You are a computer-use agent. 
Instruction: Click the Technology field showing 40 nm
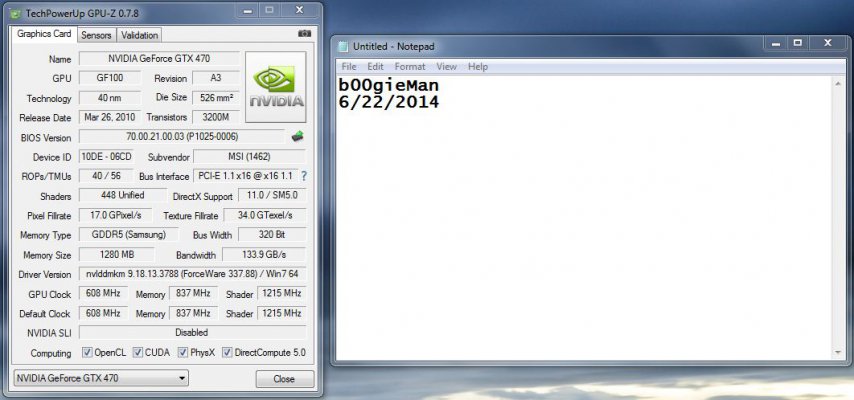[109, 98]
